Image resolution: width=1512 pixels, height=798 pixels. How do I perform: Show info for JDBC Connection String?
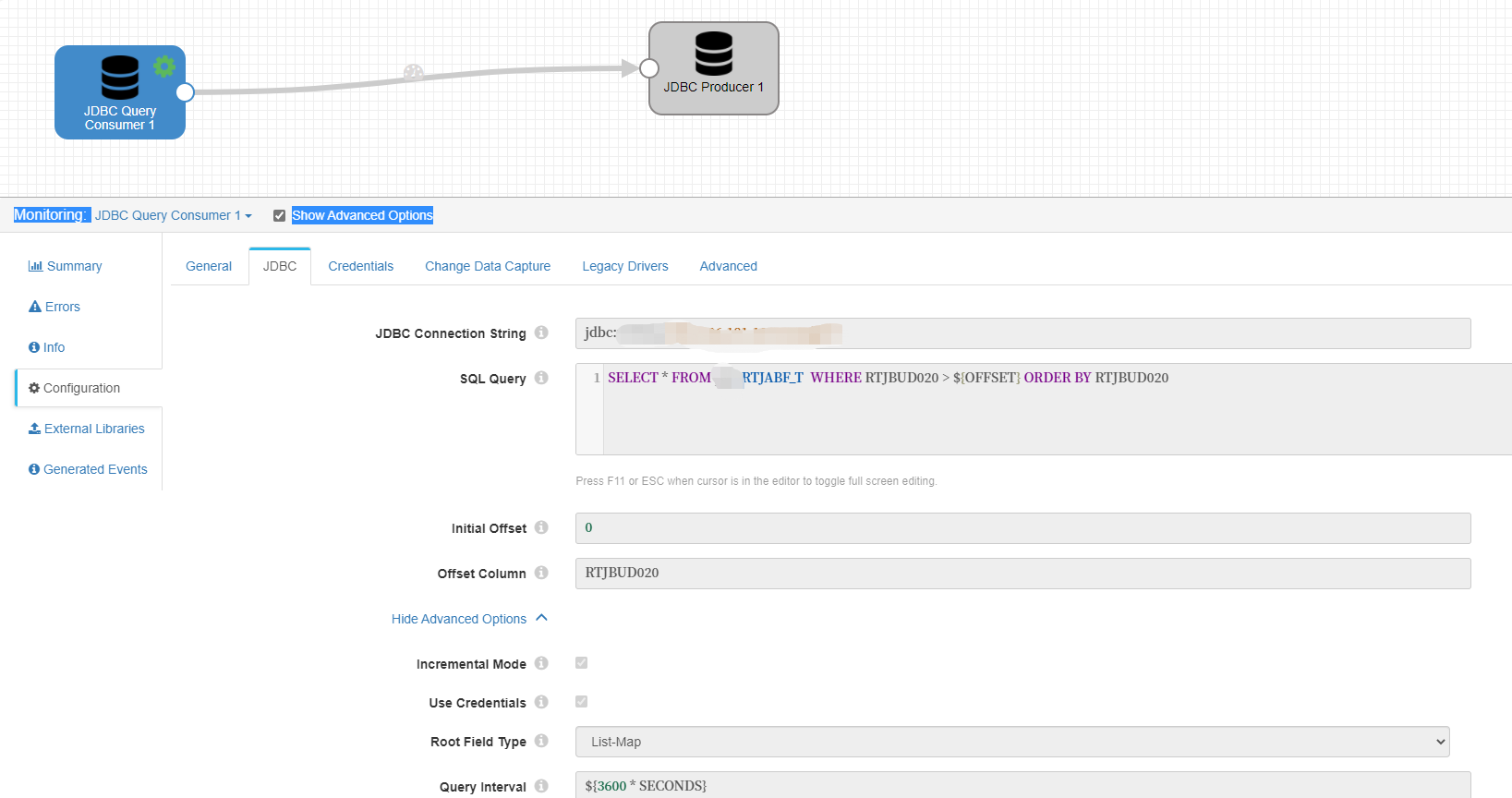[541, 332]
